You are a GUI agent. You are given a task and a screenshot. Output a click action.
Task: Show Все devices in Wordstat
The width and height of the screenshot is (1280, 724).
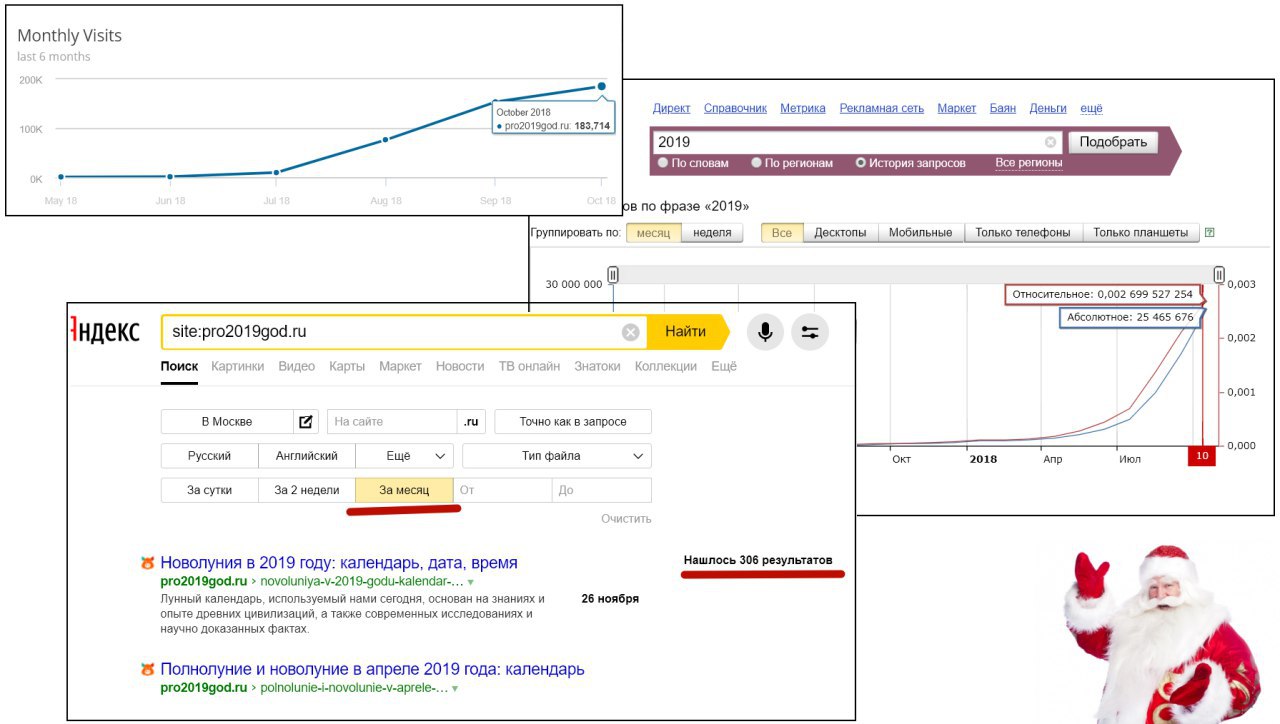pyautogui.click(x=782, y=232)
